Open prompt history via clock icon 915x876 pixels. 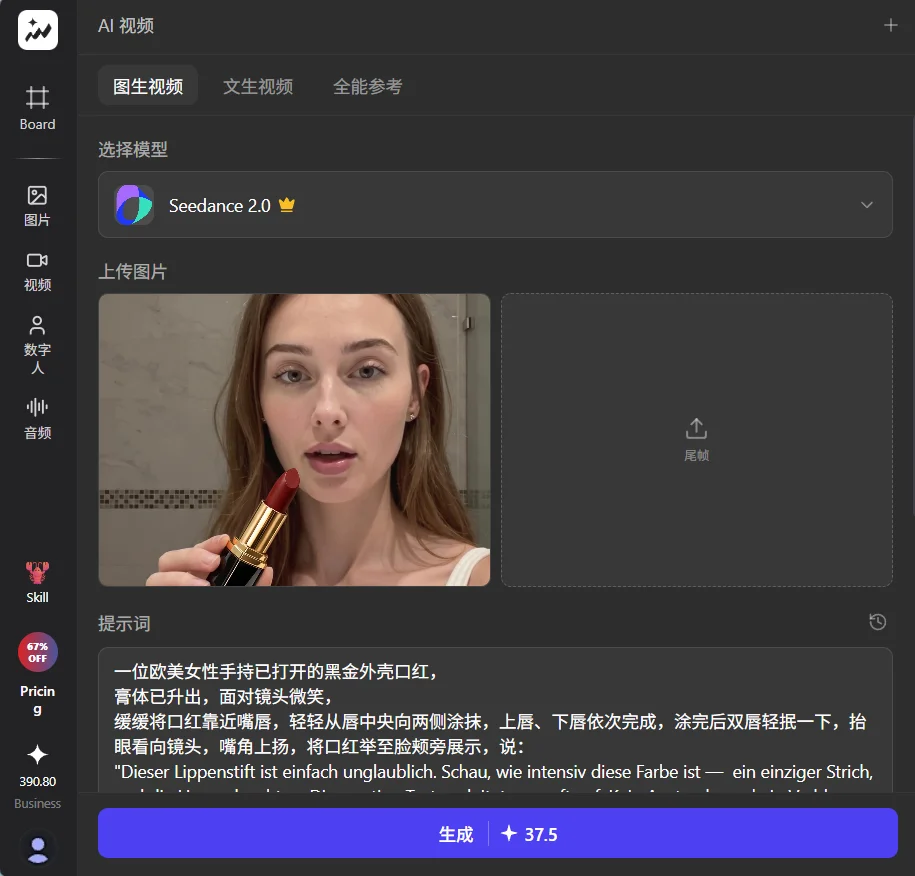click(877, 621)
